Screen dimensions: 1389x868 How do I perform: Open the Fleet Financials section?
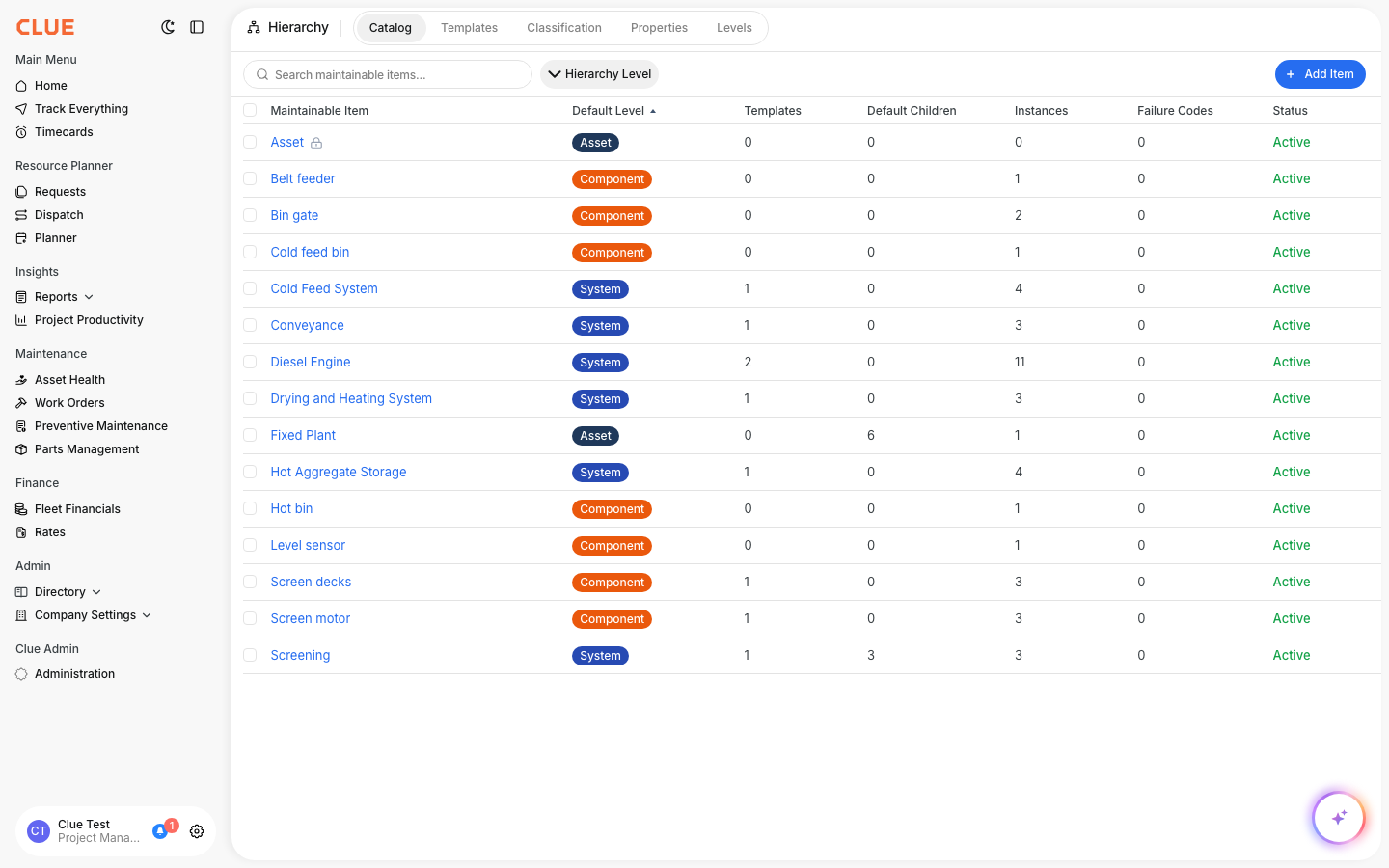[x=77, y=508]
